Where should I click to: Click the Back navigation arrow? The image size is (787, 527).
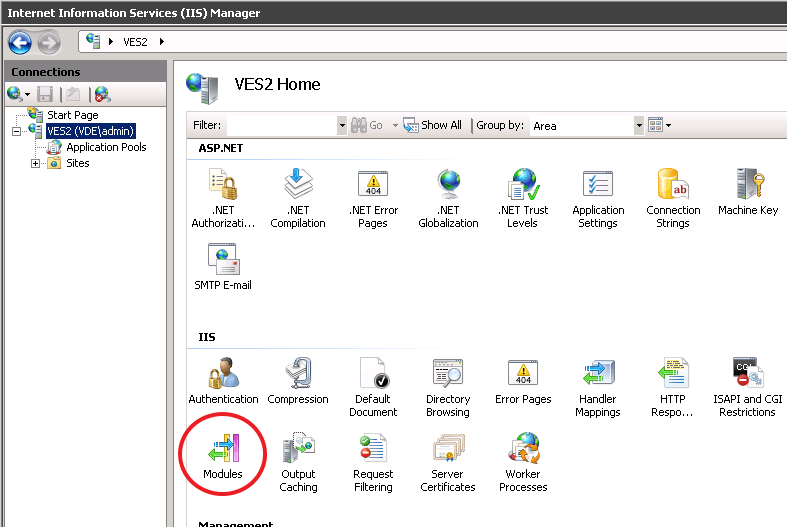[x=20, y=43]
